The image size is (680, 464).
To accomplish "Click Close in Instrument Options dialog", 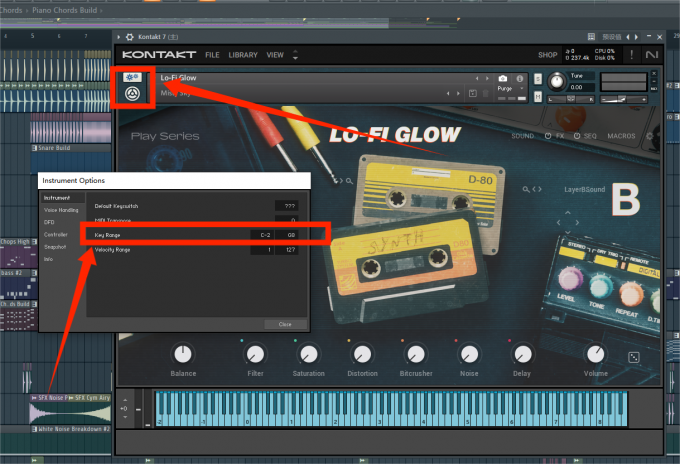I will click(x=285, y=324).
